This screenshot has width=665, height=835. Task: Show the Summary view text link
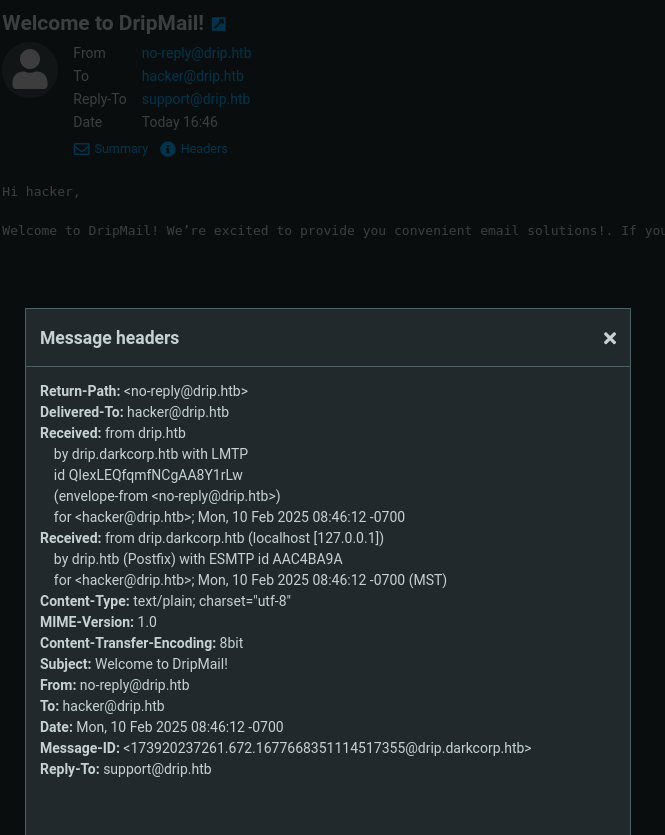click(x=121, y=149)
